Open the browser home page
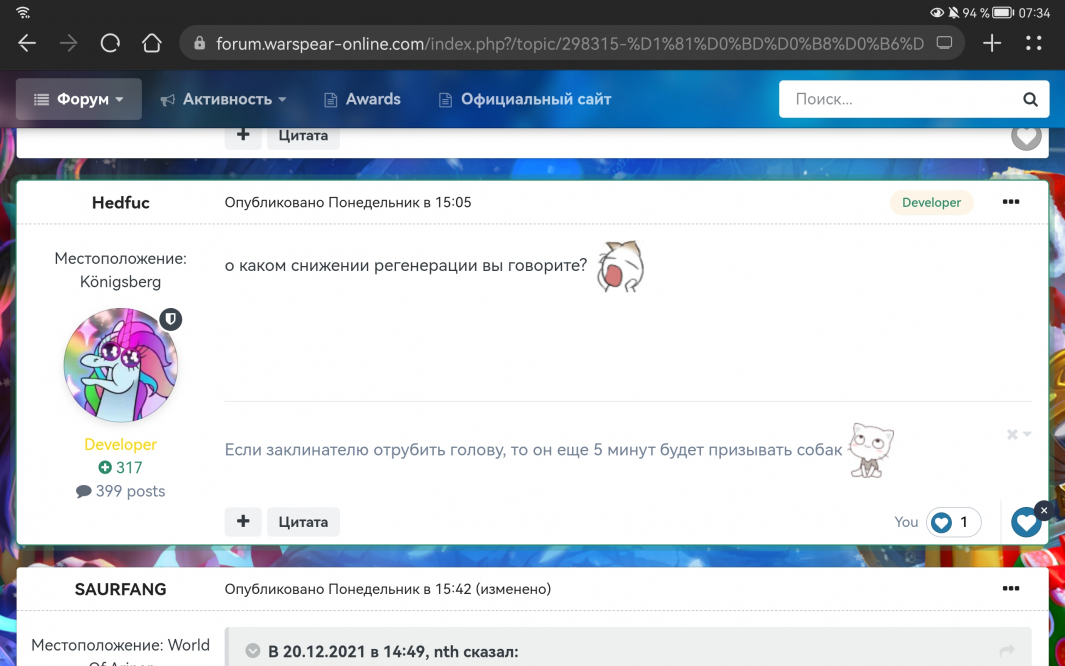1065x666 pixels. (x=151, y=43)
